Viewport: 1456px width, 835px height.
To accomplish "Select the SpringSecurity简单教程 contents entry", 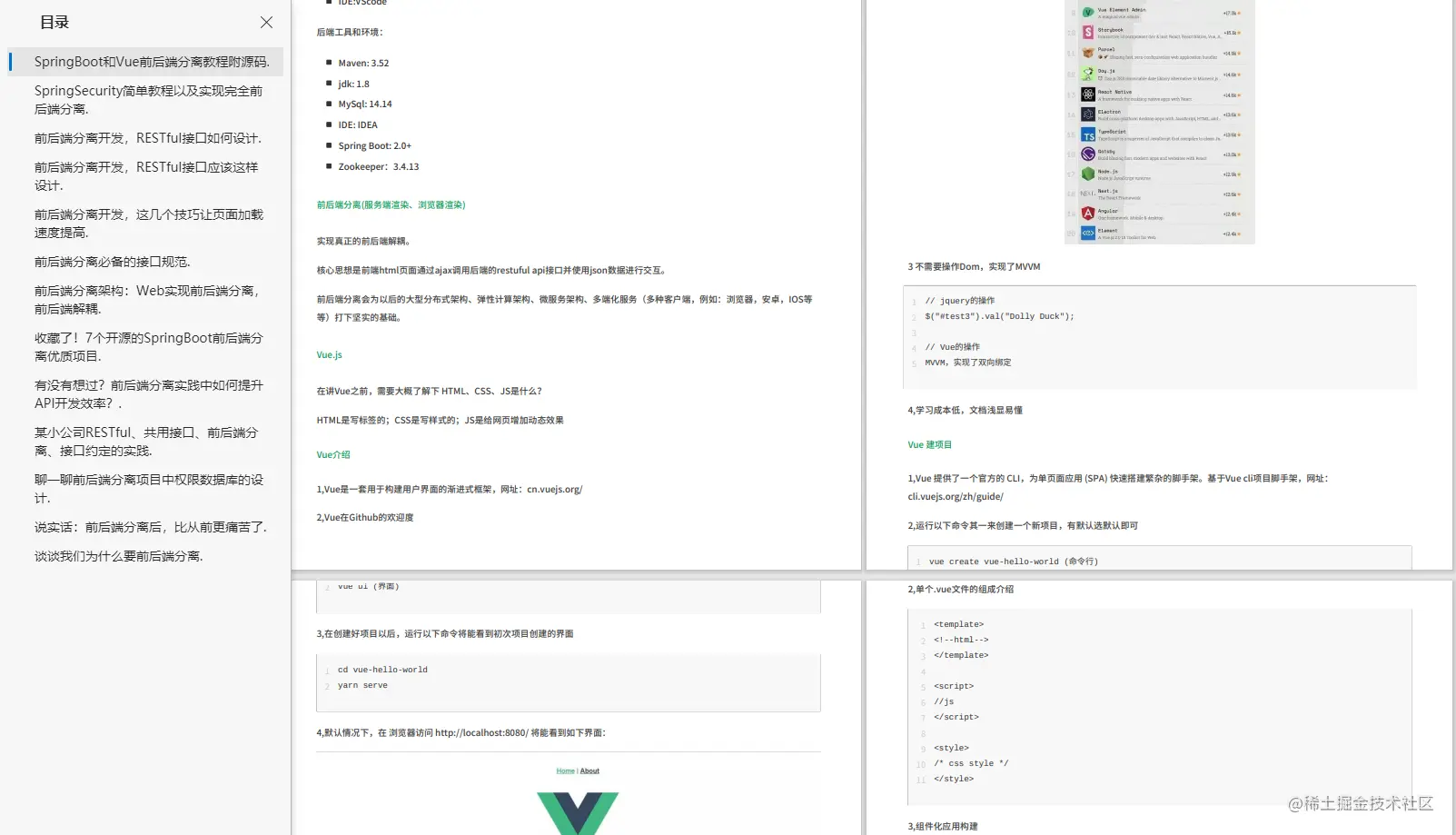I will pyautogui.click(x=148, y=100).
